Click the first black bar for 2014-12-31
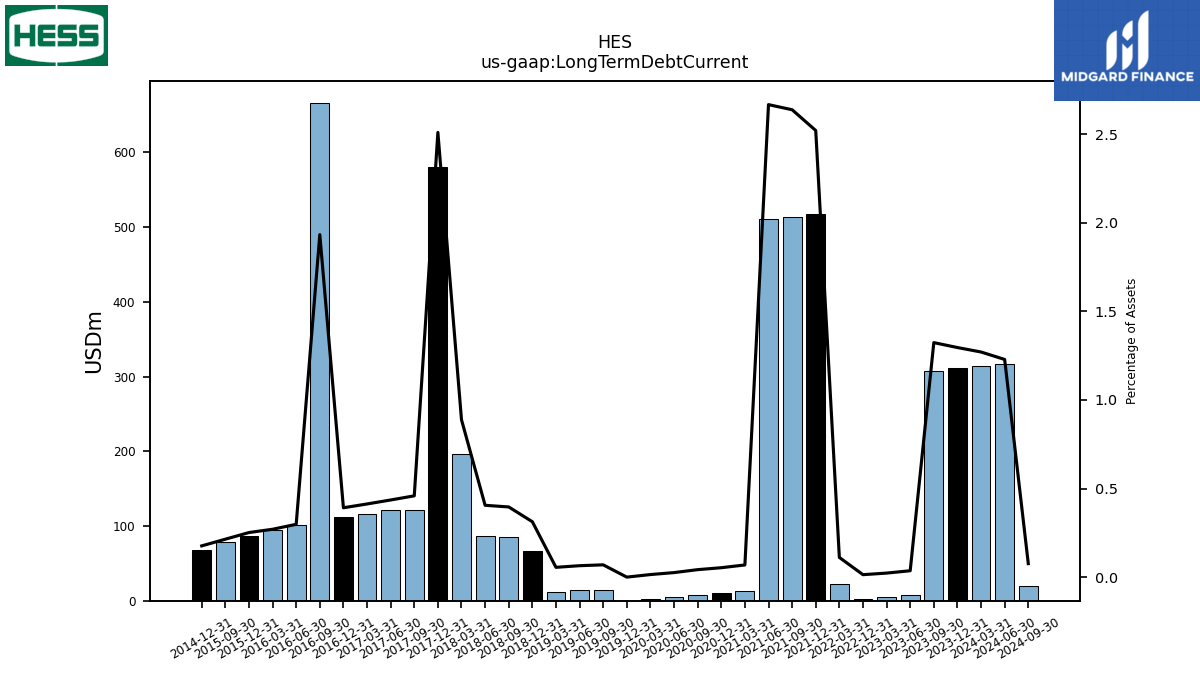Viewport: 1200px width, 675px height. (x=202, y=575)
